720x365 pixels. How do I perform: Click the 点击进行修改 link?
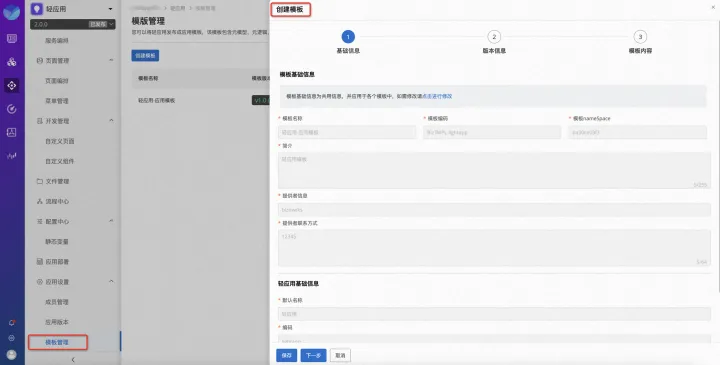437,96
